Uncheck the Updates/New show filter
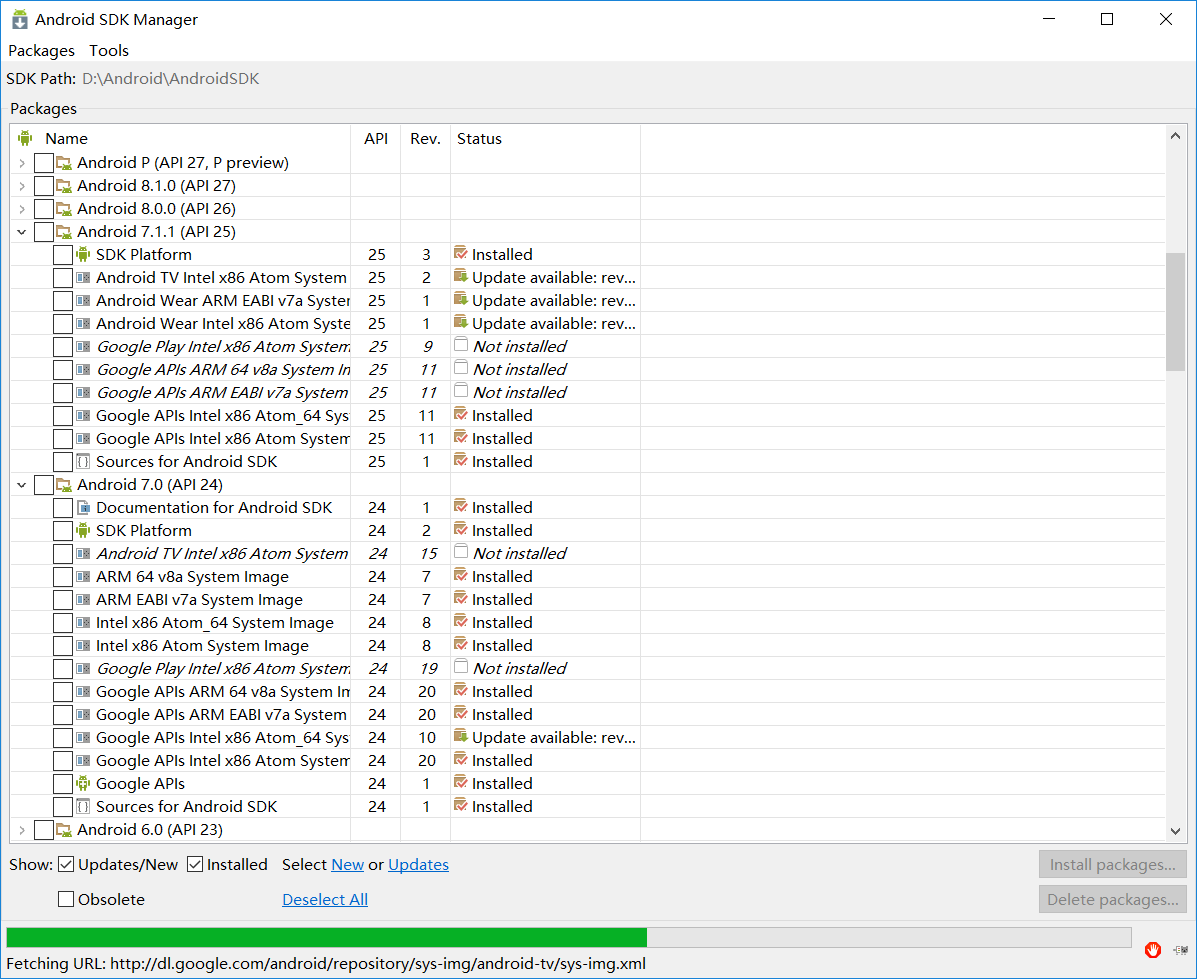Screen dimensions: 1197x979 point(66,864)
